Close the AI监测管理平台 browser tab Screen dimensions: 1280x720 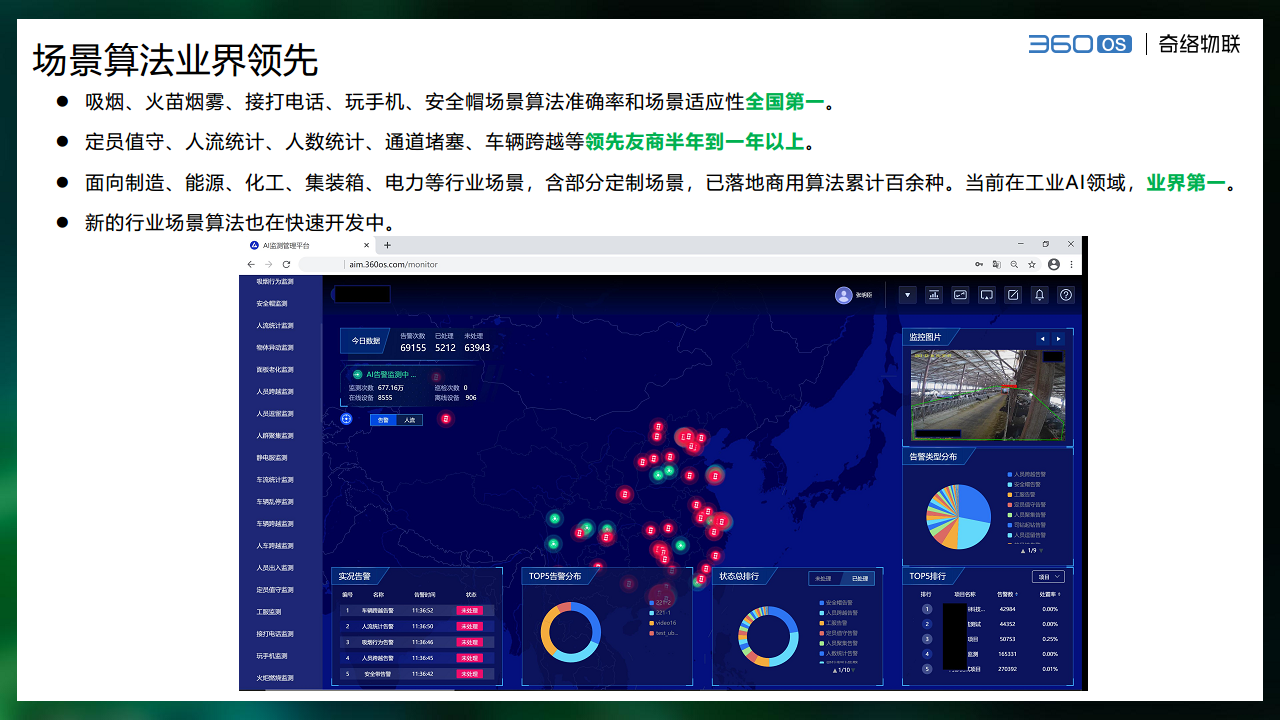[367, 245]
